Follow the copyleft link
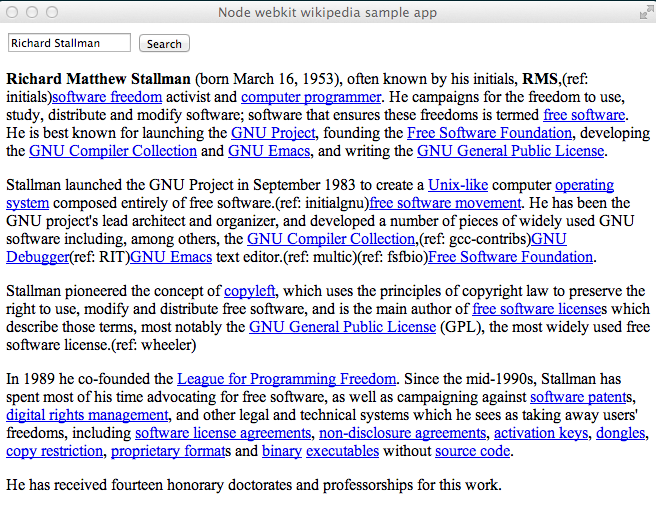The height and width of the screenshot is (522, 656). click(x=249, y=291)
